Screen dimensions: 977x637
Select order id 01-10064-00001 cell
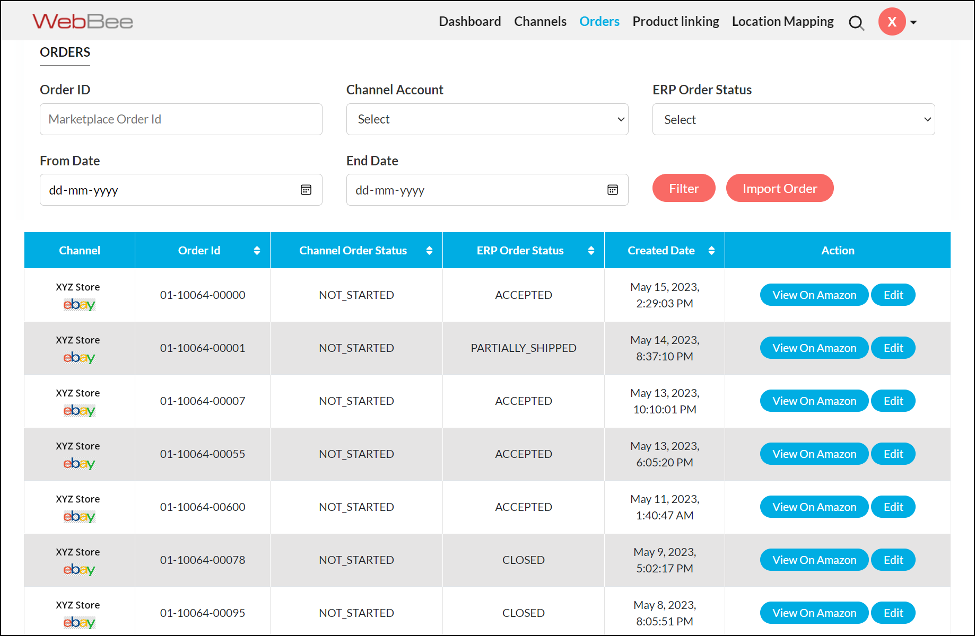tap(203, 348)
